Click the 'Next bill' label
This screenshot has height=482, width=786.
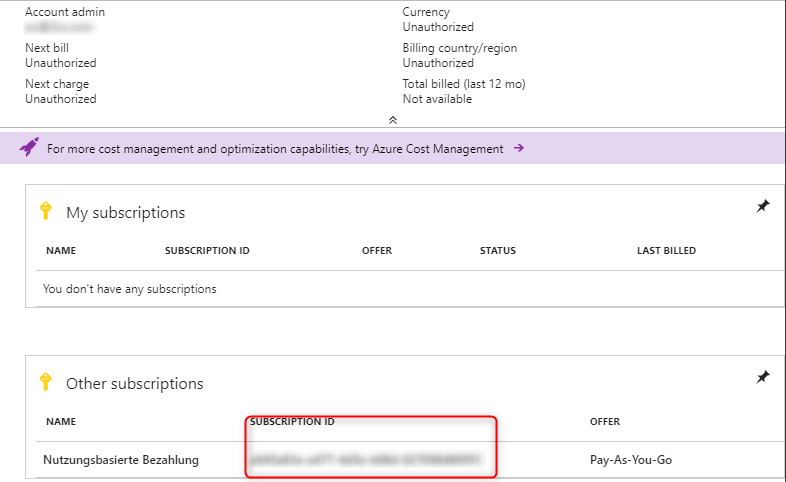[47, 48]
